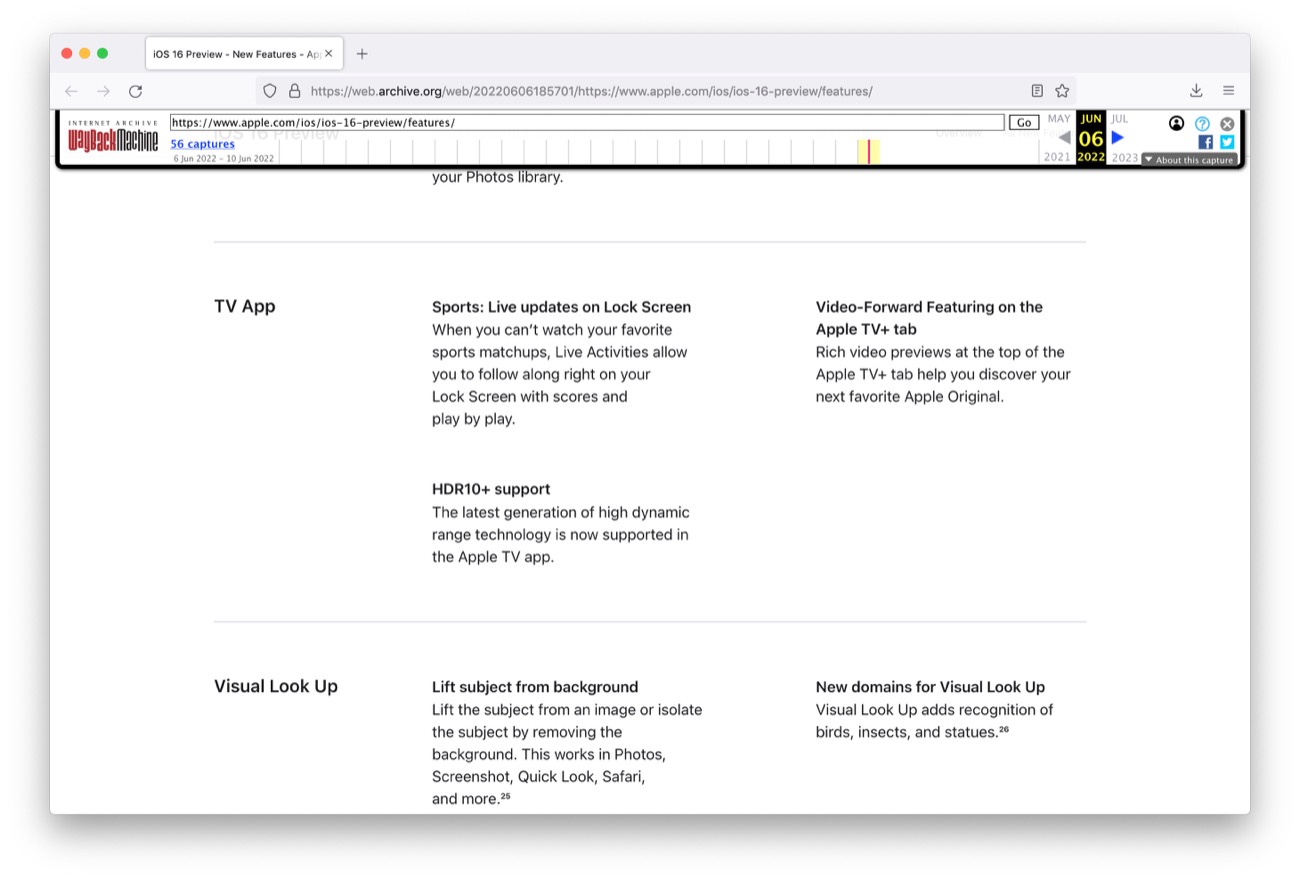The image size is (1300, 880).
Task: Reload the page with the refresh icon
Action: click(x=135, y=91)
